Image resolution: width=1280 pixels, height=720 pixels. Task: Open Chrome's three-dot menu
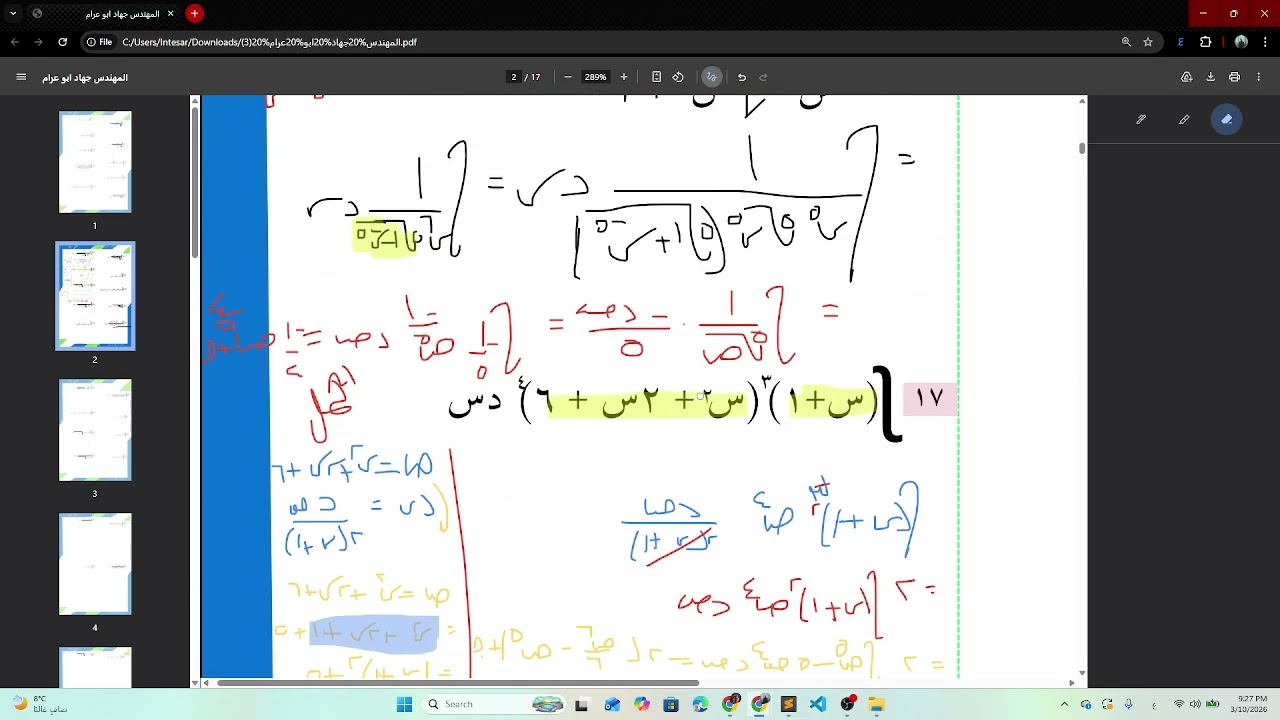coord(1266,42)
